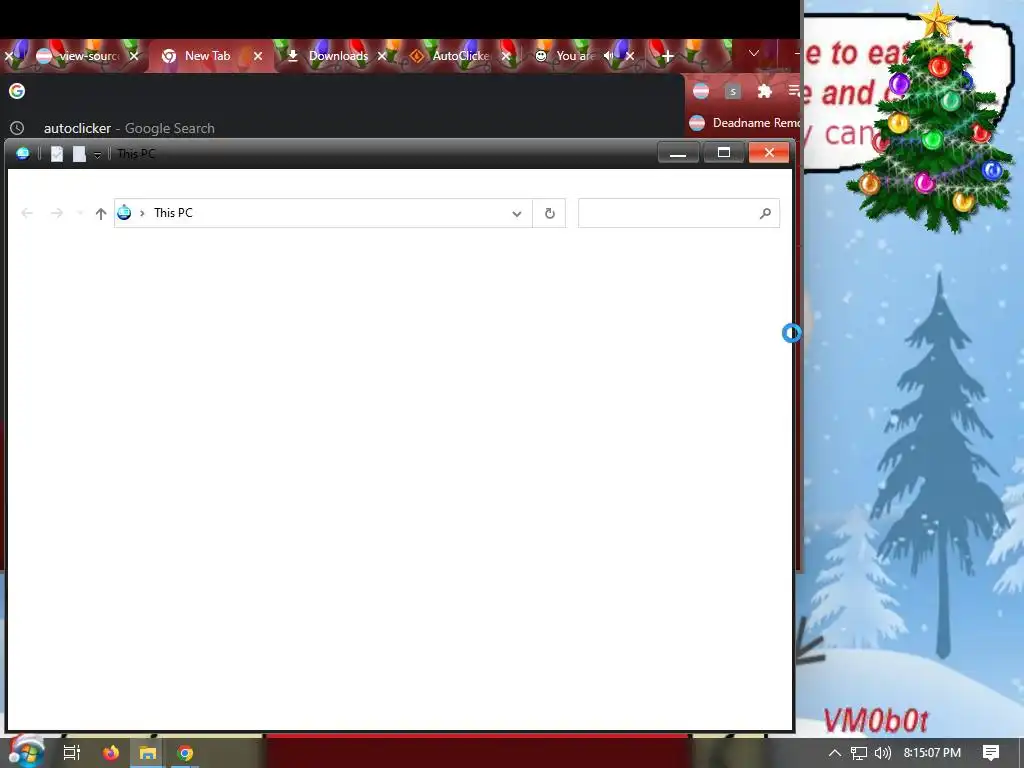1024x768 pixels.
Task: Click the This PC icon in address bar
Action: pyautogui.click(x=124, y=212)
